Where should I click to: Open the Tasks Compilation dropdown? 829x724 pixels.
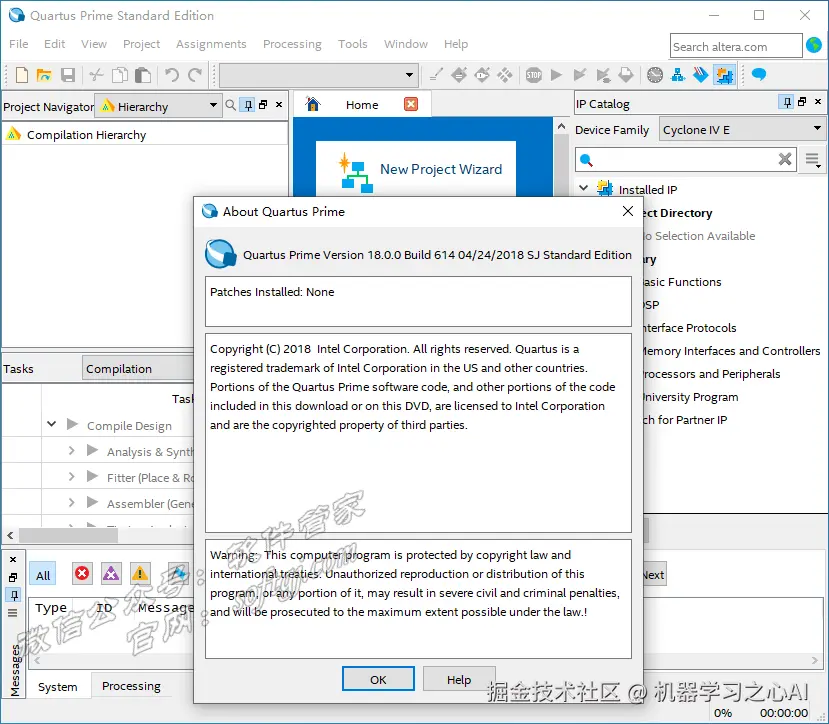tap(139, 369)
